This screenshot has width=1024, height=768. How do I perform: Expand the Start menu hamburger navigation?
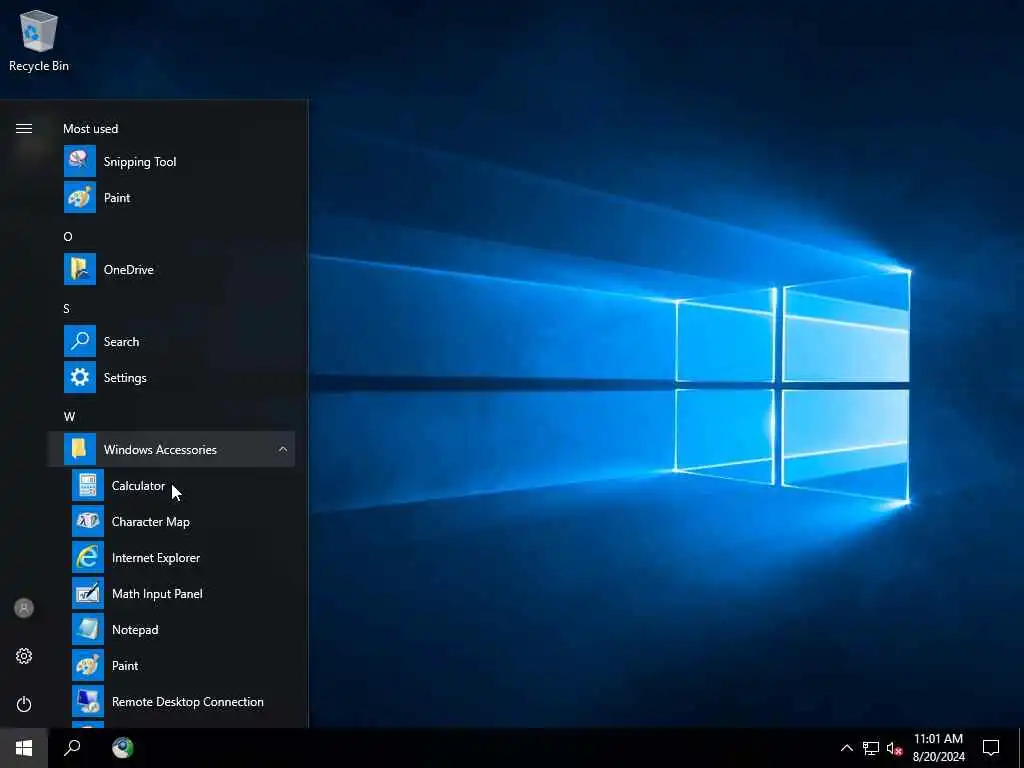[24, 129]
